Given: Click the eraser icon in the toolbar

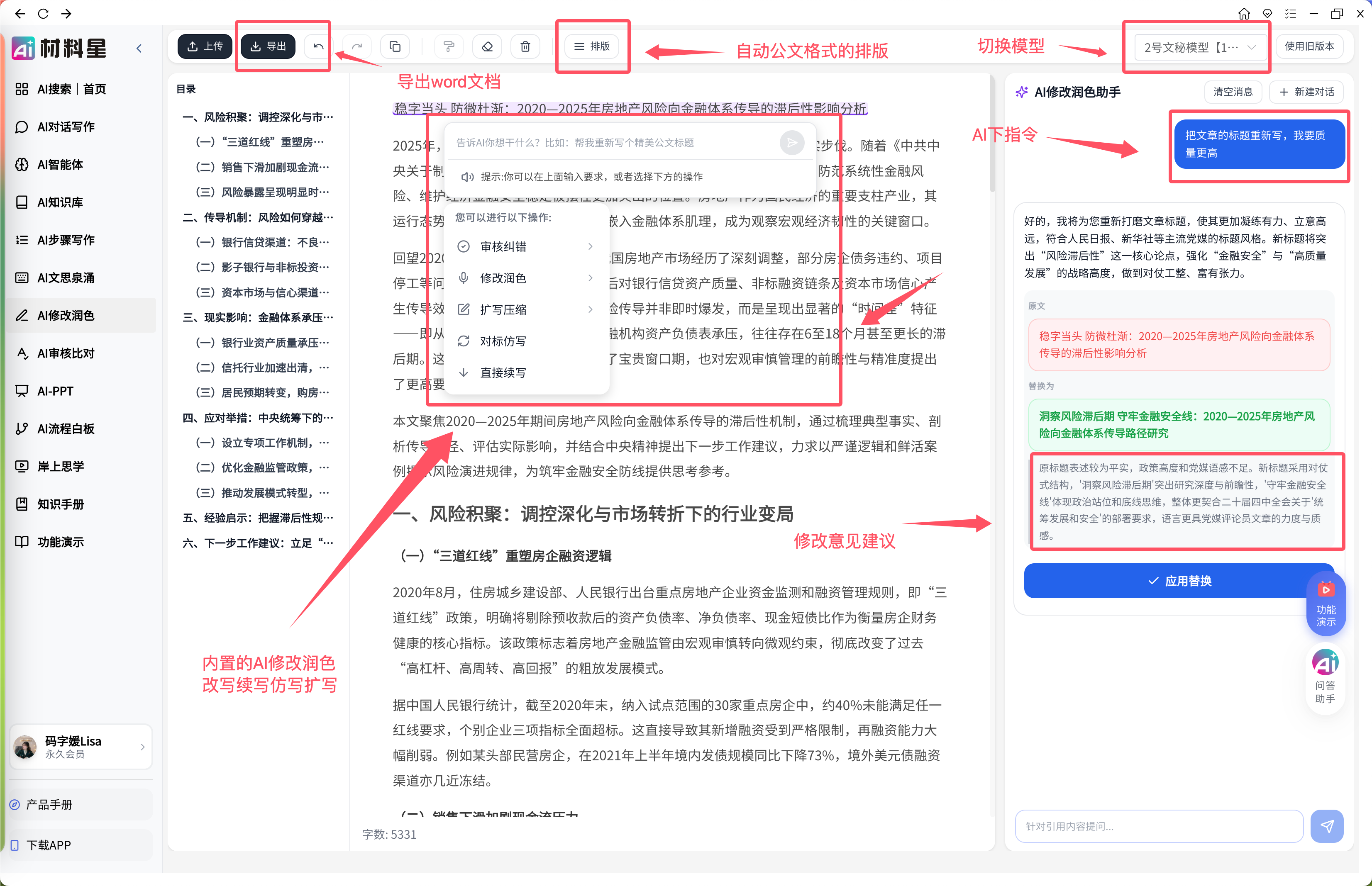Looking at the screenshot, I should [487, 46].
